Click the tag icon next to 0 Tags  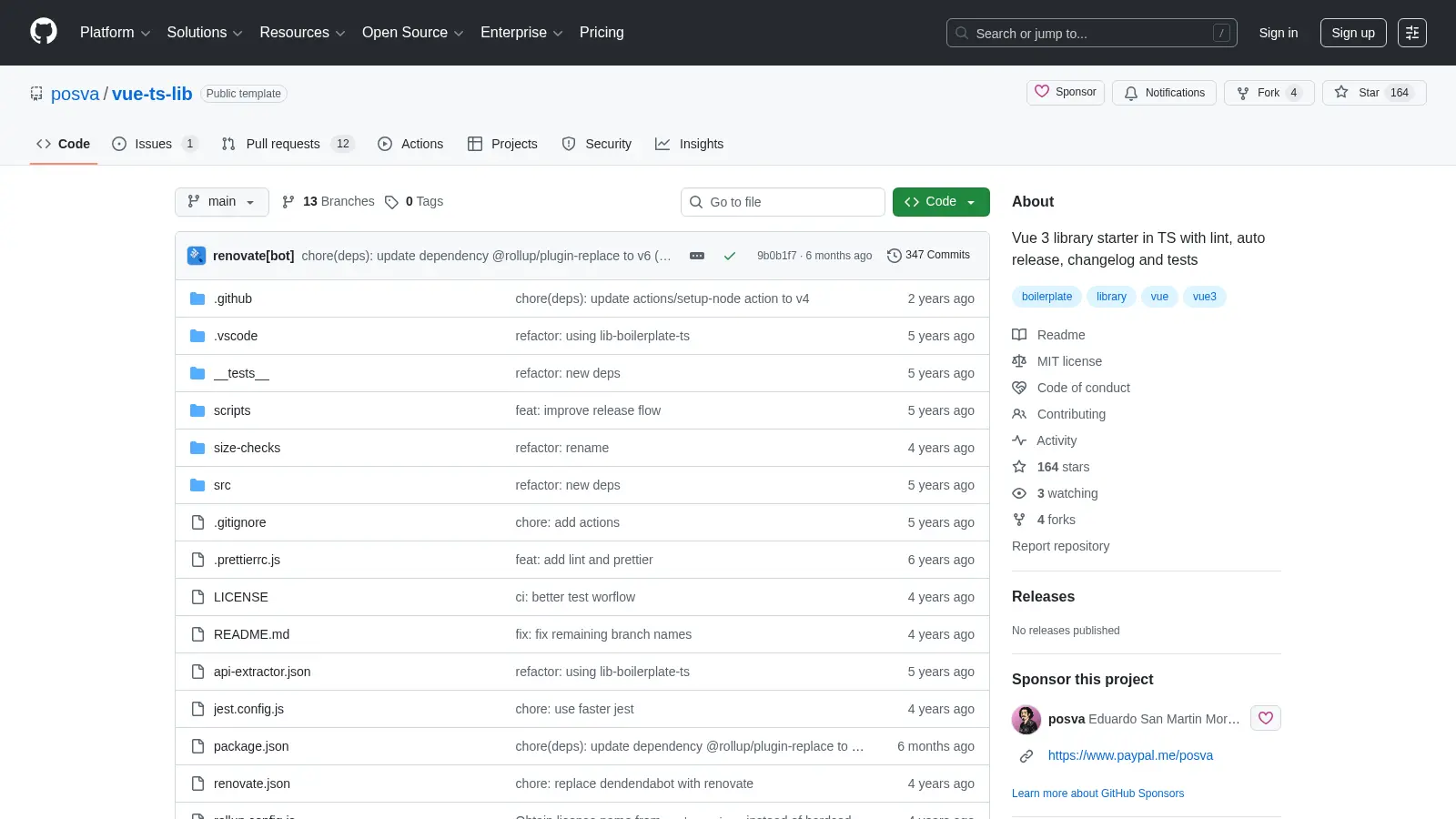(391, 202)
